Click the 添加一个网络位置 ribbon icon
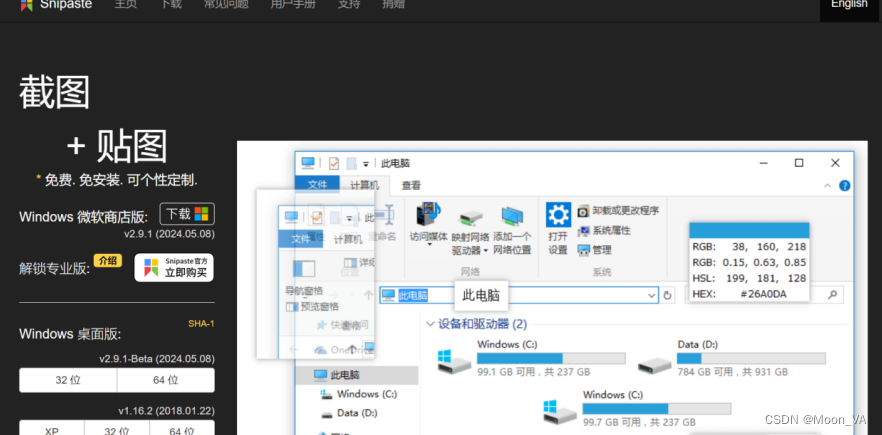882x435 pixels. [512, 216]
